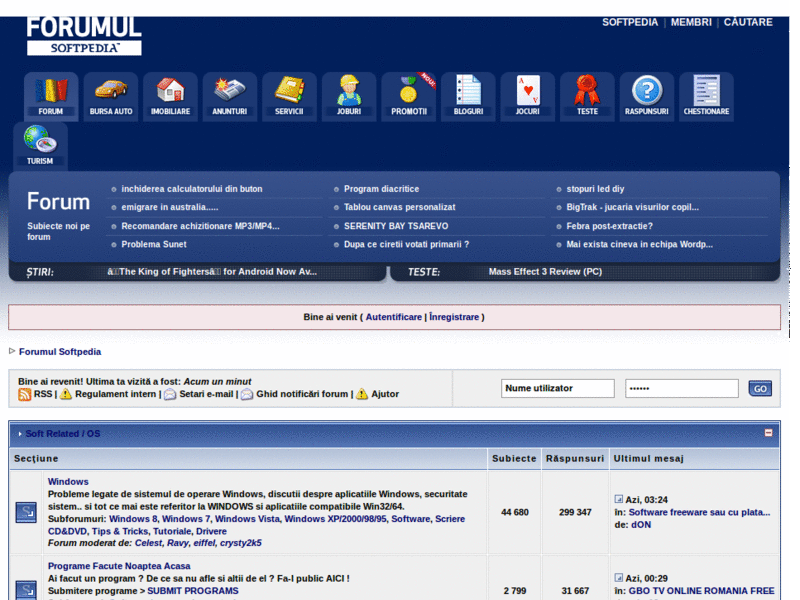The height and width of the screenshot is (600, 800).
Task: Open topic 'Program diacritice'
Action: (x=382, y=189)
